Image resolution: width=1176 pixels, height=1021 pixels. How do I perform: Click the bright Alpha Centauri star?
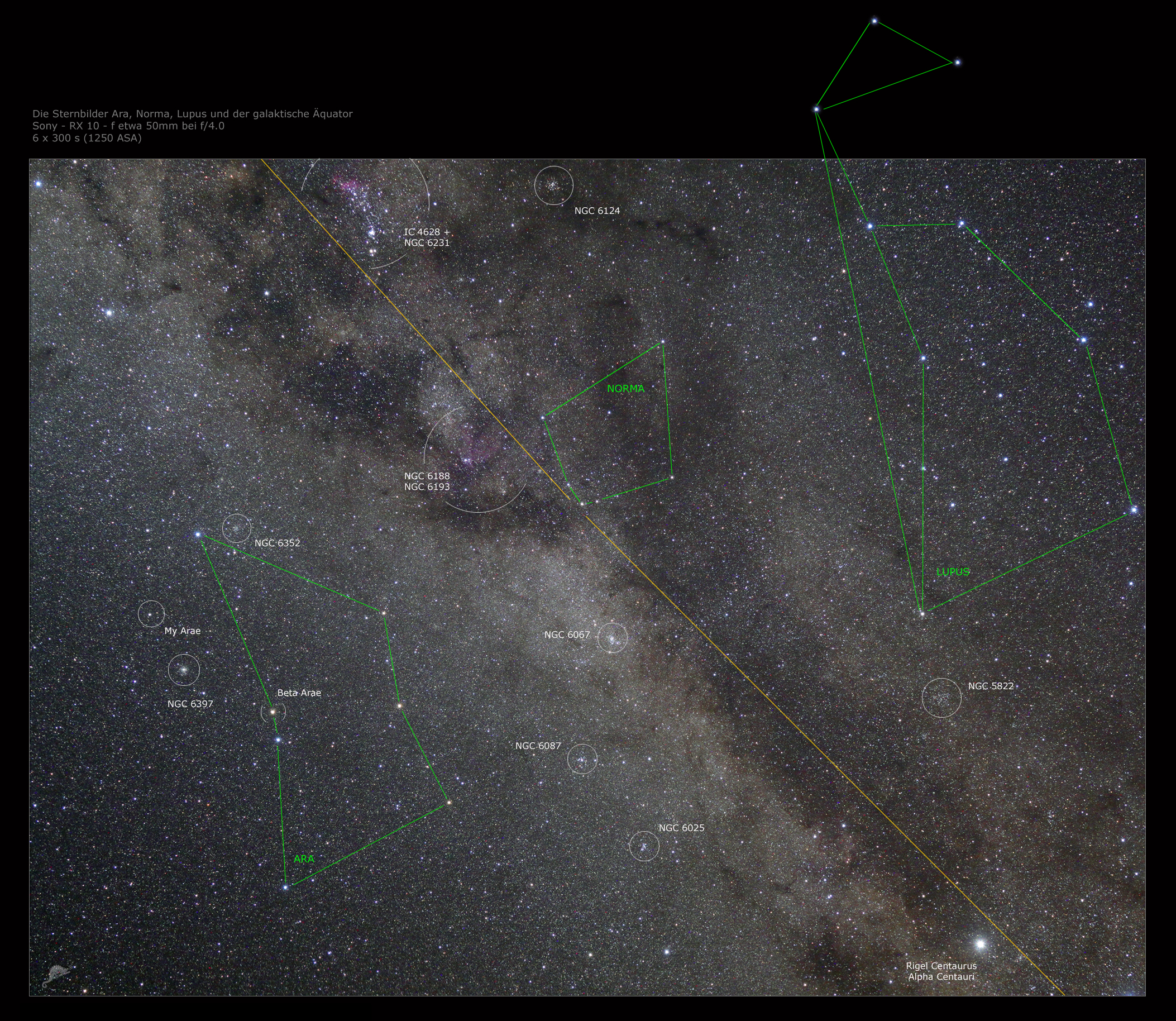980,944
